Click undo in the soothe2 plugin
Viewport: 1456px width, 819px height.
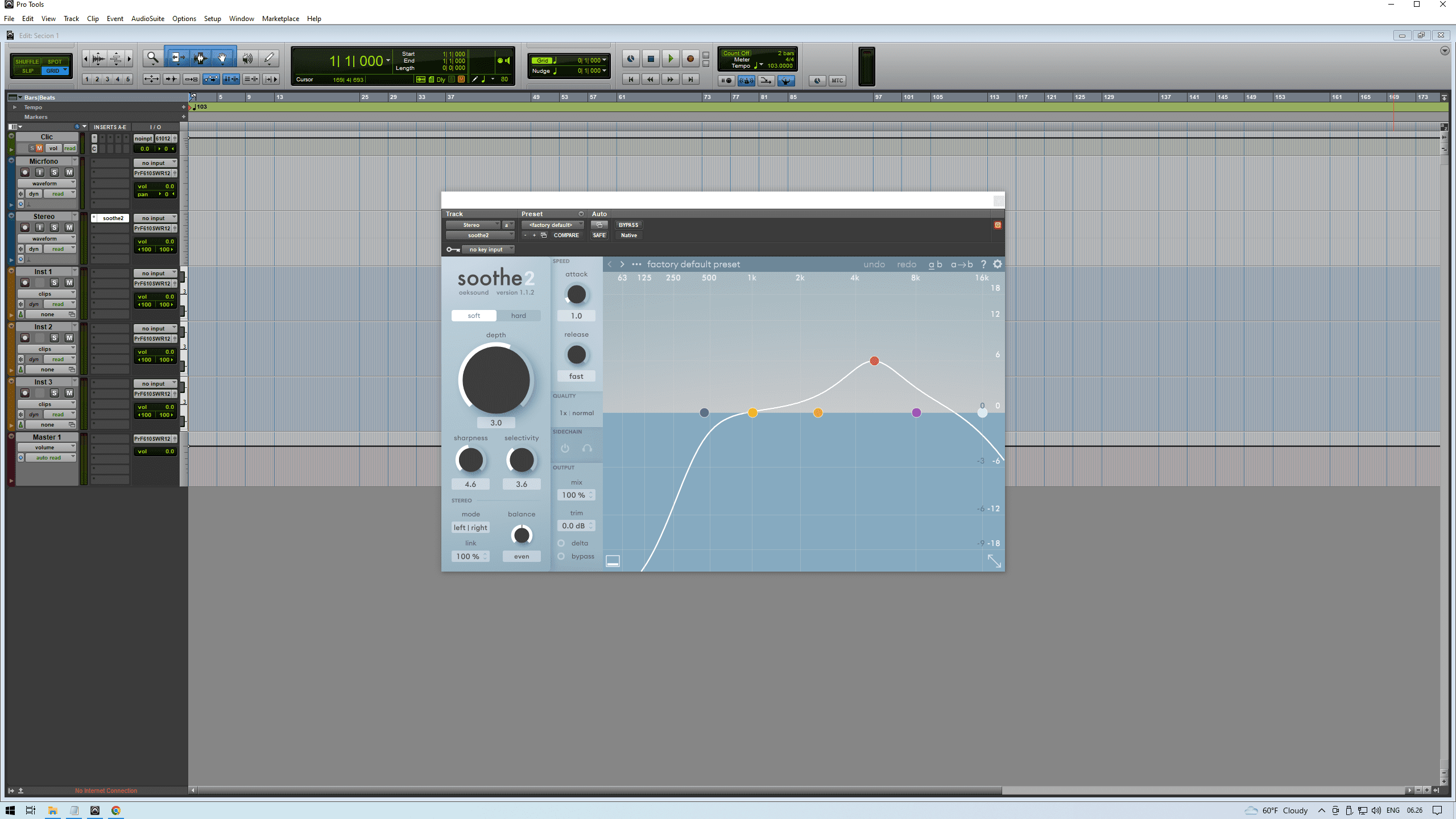tap(874, 264)
